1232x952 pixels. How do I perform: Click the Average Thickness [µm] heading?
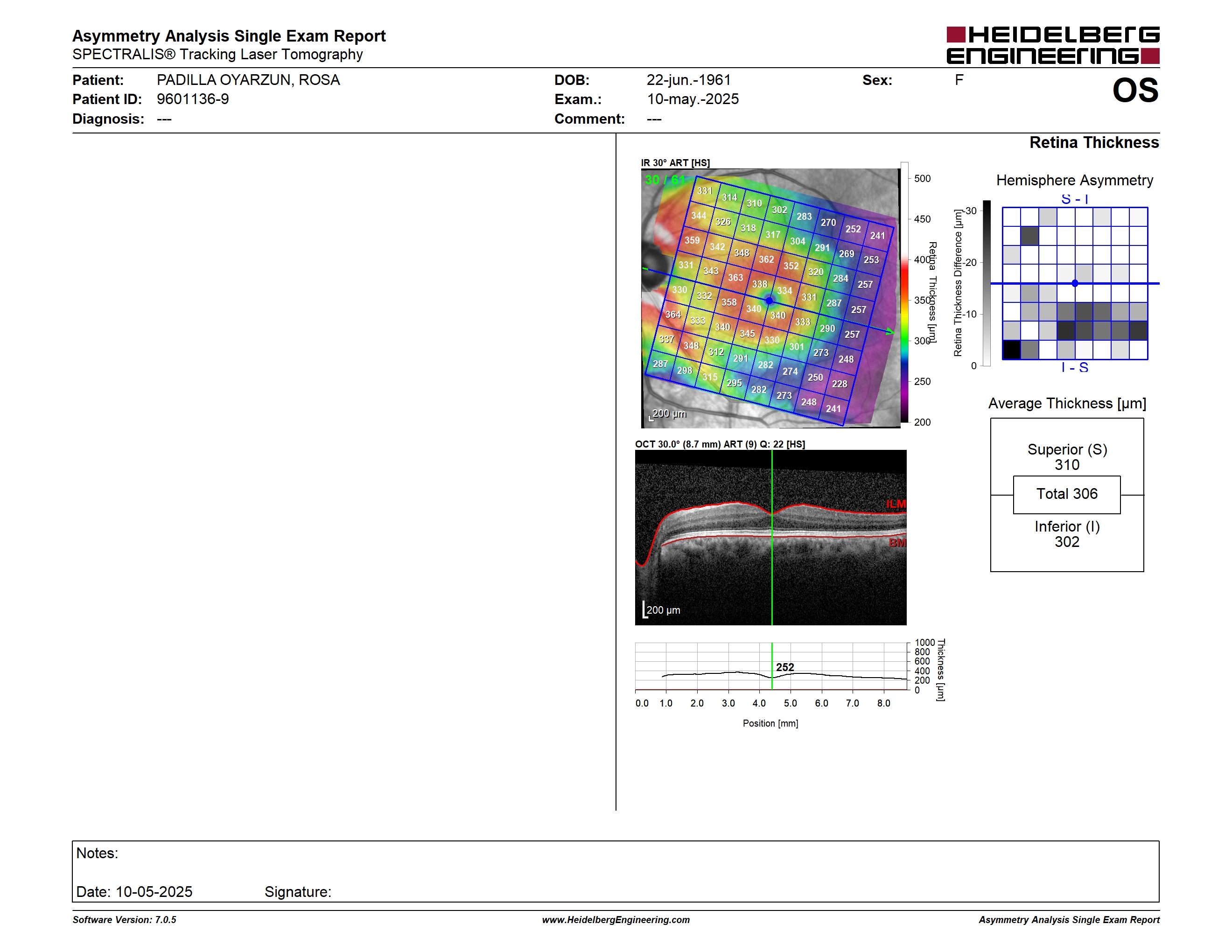click(1067, 404)
